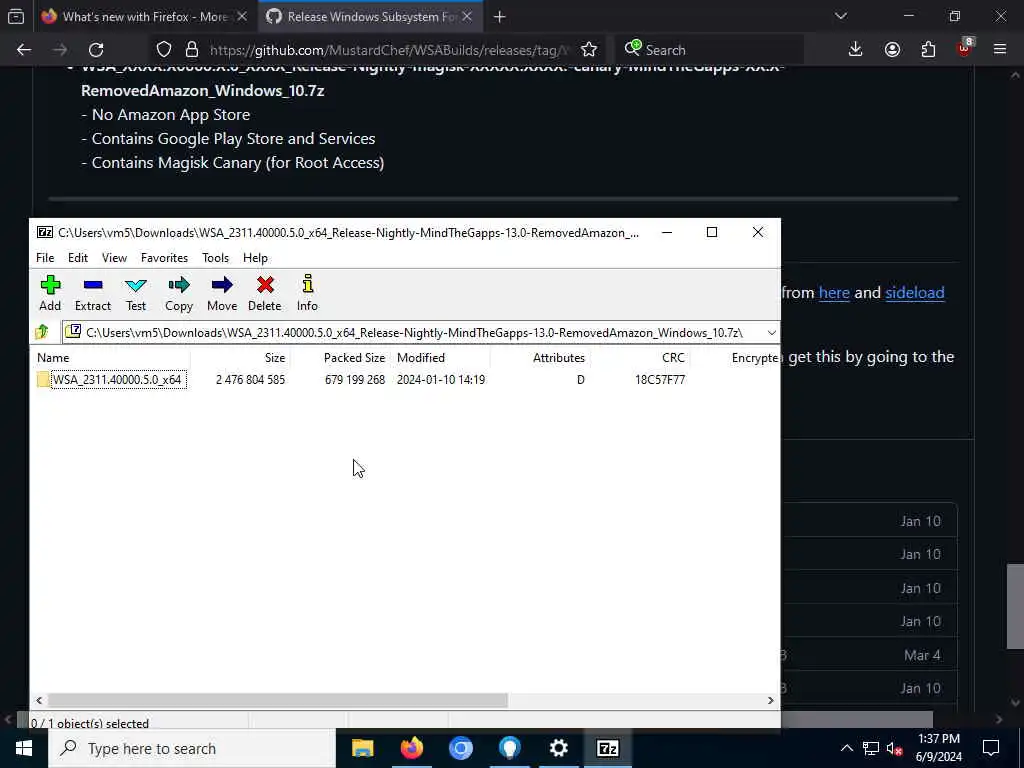Viewport: 1024px width, 768px height.
Task: Open the Firefox Extensions icon
Action: point(928,50)
